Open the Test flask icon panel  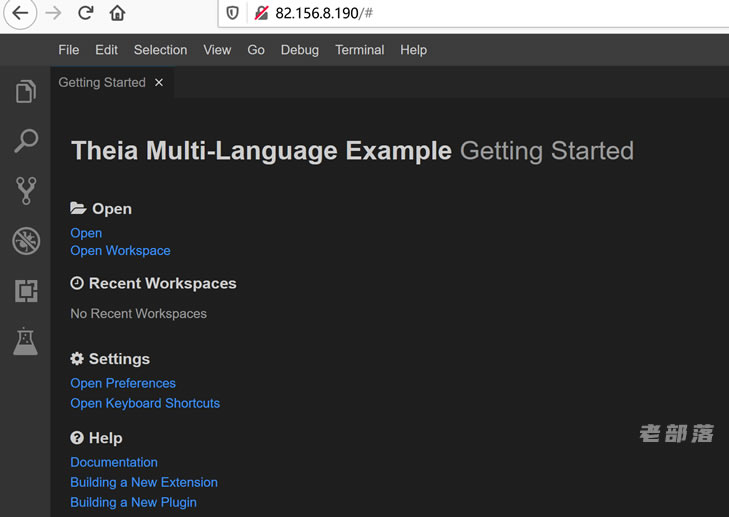pos(26,341)
